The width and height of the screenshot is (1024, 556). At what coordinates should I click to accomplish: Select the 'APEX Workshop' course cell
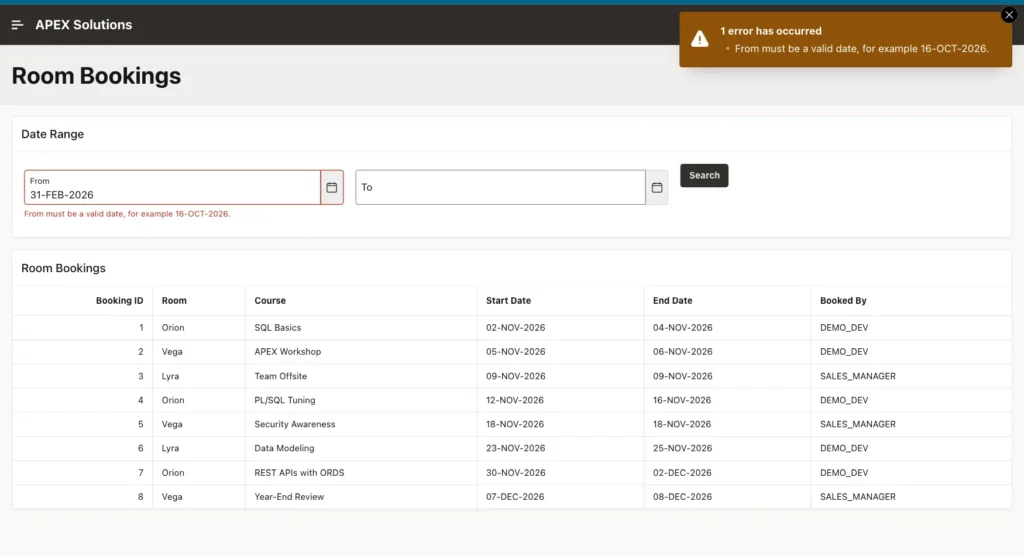click(x=288, y=352)
